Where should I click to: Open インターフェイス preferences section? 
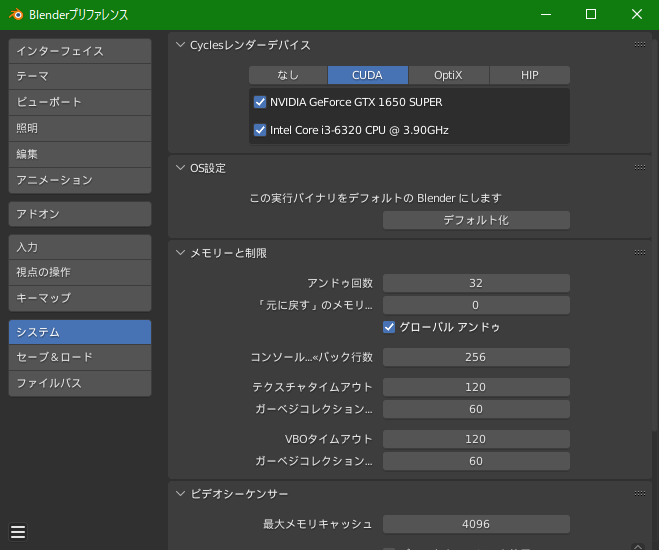[80, 51]
